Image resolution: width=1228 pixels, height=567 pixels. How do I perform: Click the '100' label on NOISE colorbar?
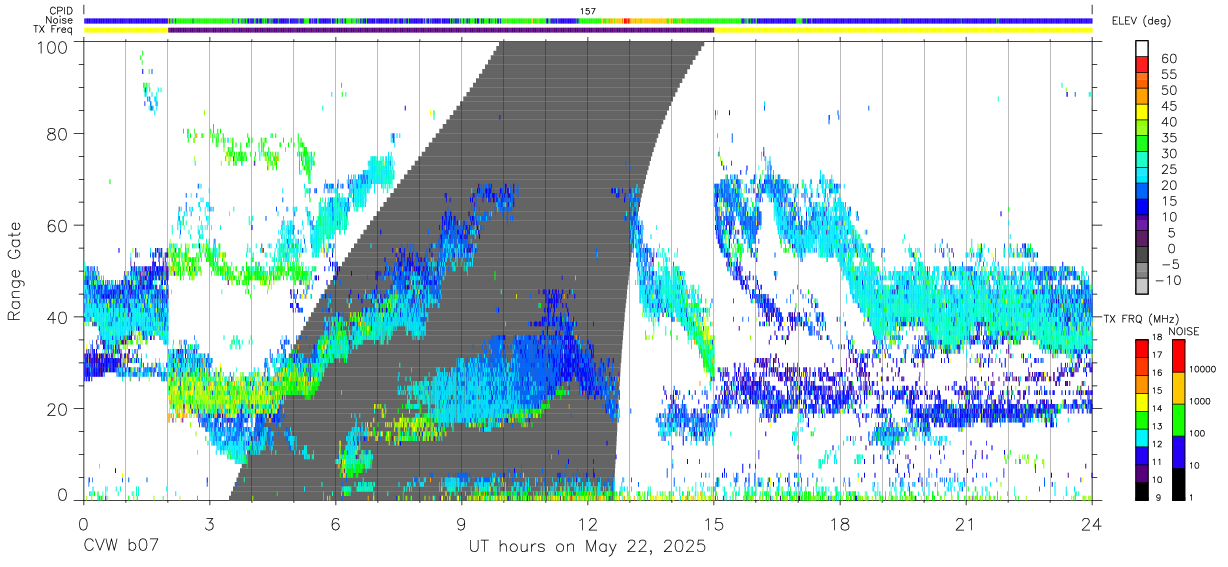[1198, 434]
